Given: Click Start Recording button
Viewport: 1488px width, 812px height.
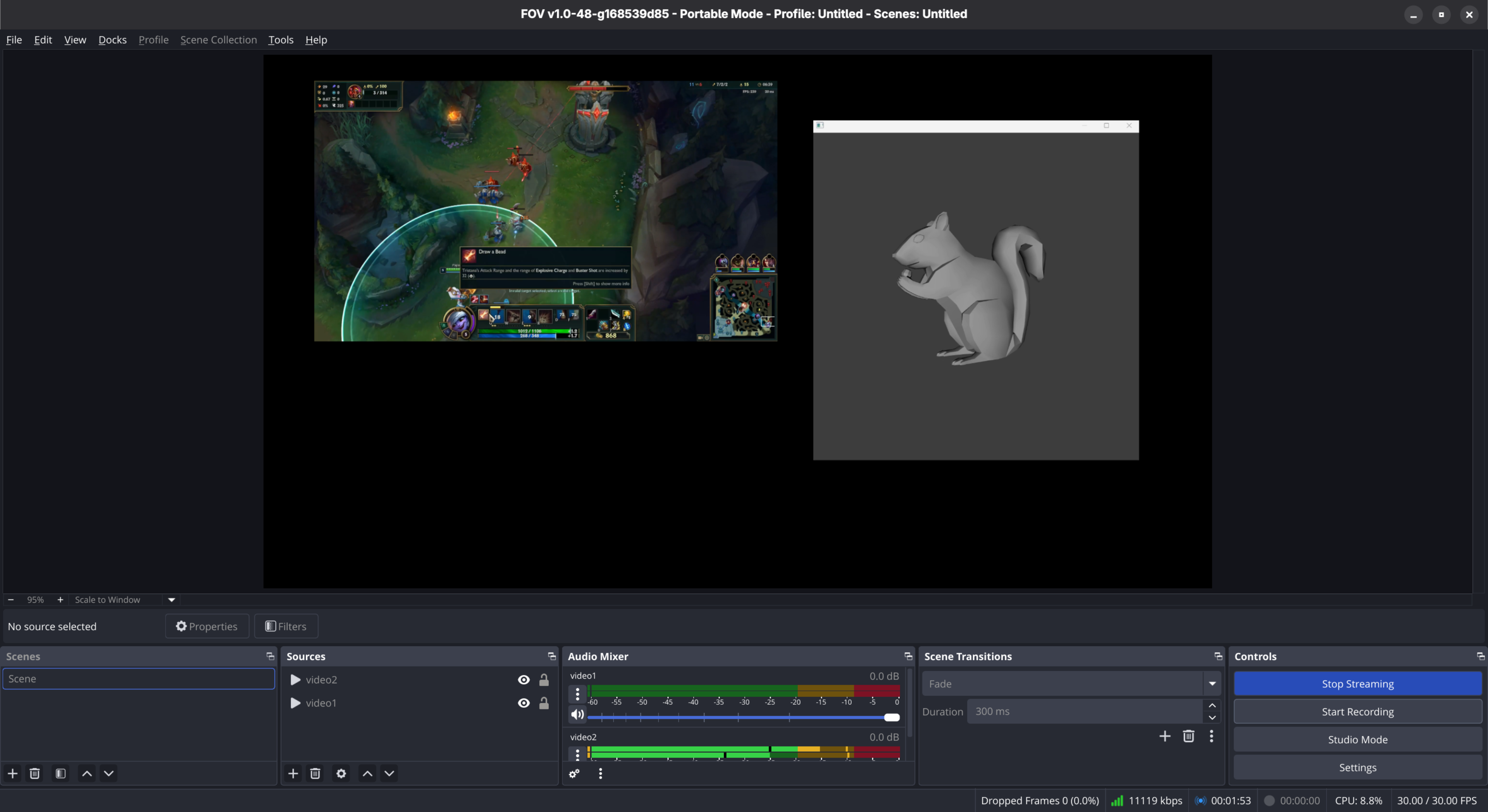Looking at the screenshot, I should tap(1357, 712).
